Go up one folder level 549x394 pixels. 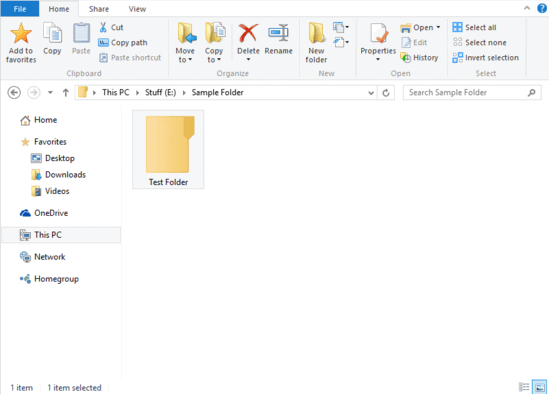pyautogui.click(x=65, y=92)
